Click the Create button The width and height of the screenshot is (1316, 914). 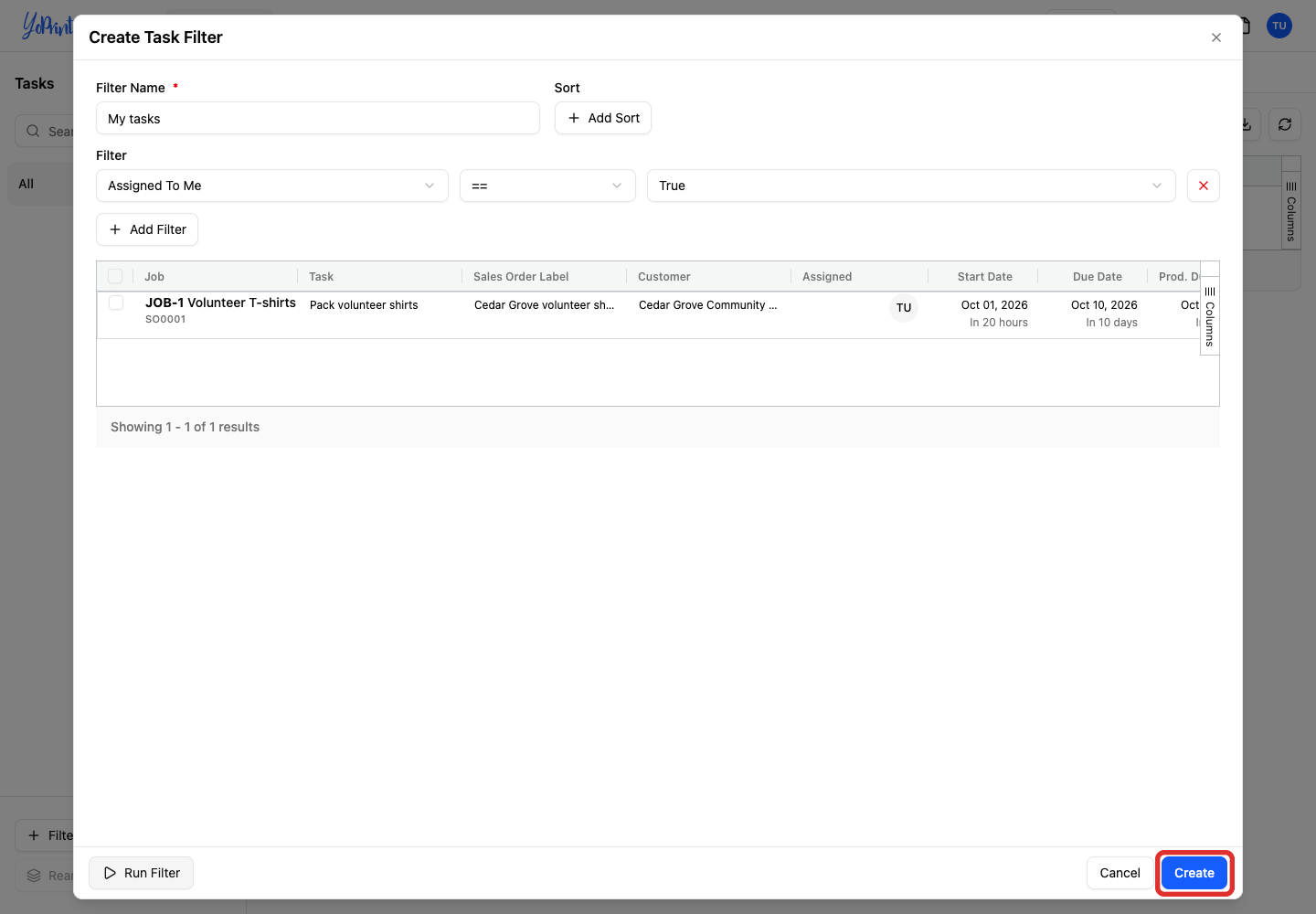click(x=1194, y=873)
